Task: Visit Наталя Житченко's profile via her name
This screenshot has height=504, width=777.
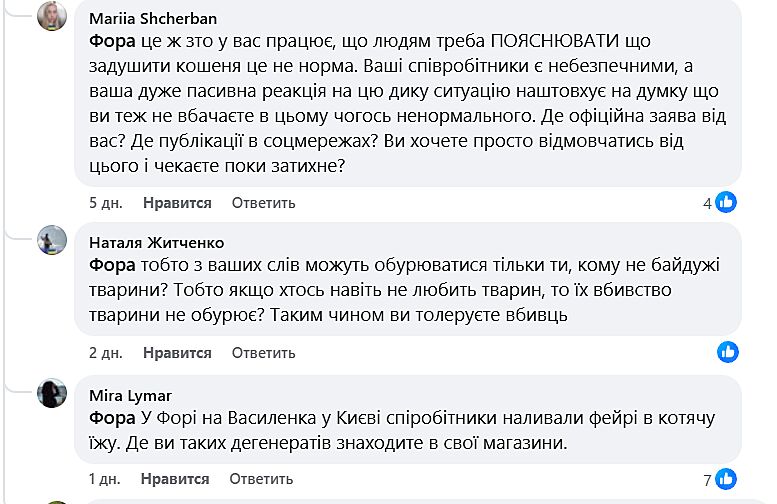Action: point(156,242)
